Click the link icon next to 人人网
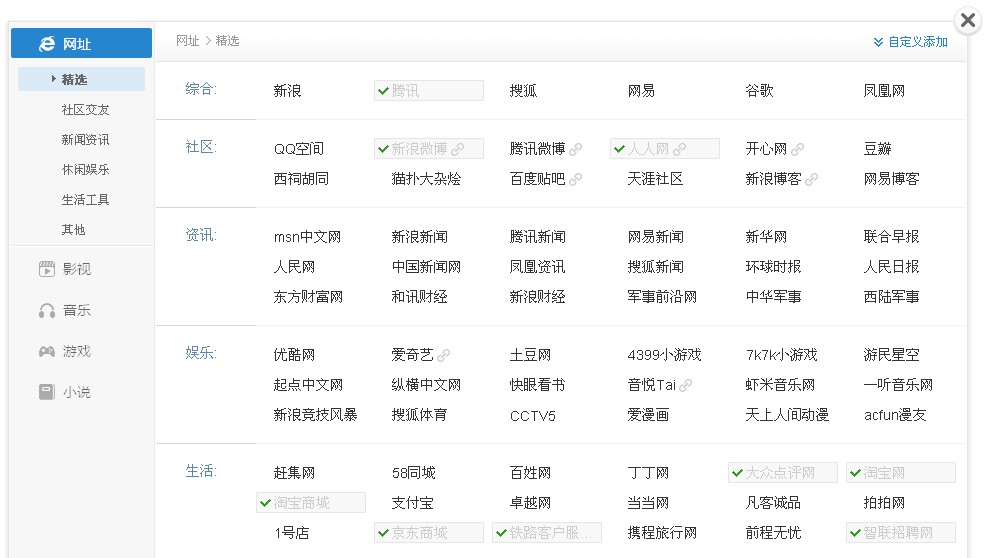The width and height of the screenshot is (998, 558). point(680,149)
